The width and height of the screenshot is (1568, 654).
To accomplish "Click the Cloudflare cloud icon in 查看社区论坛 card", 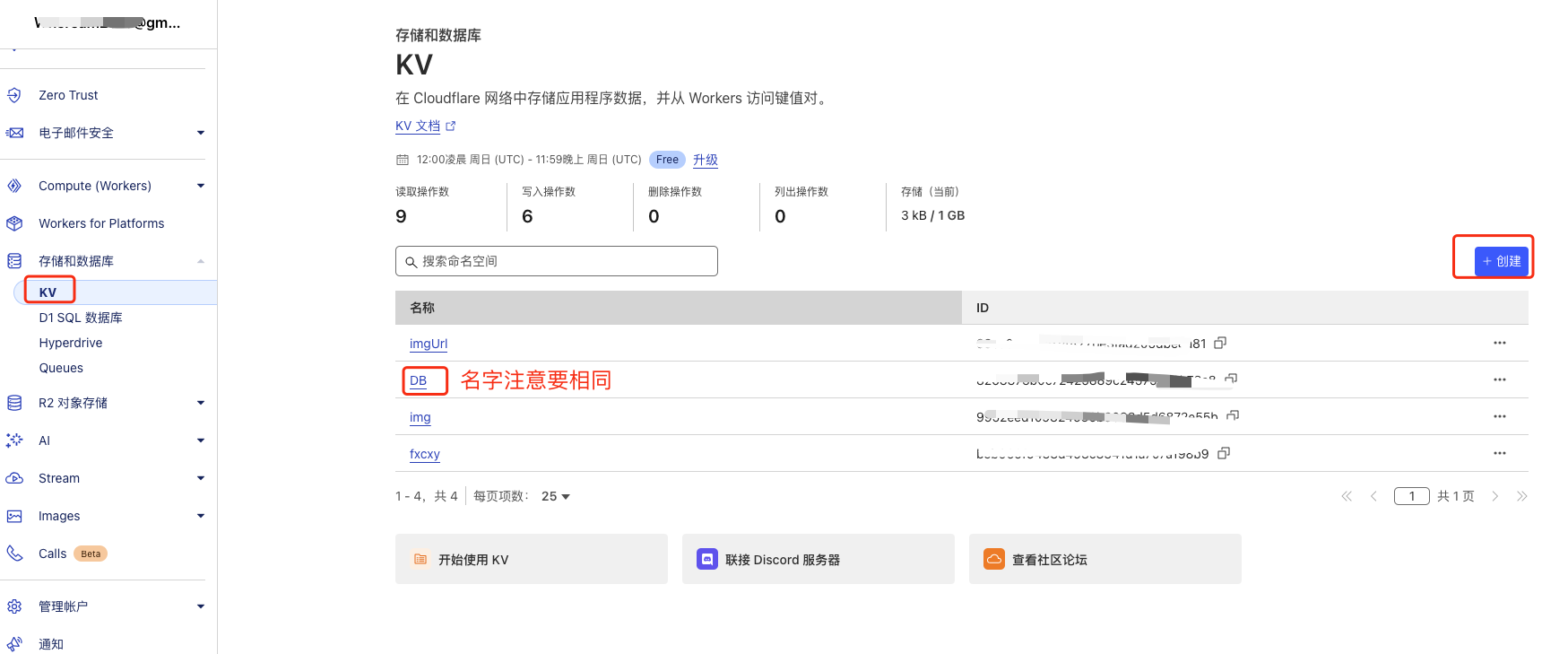I will (x=994, y=559).
